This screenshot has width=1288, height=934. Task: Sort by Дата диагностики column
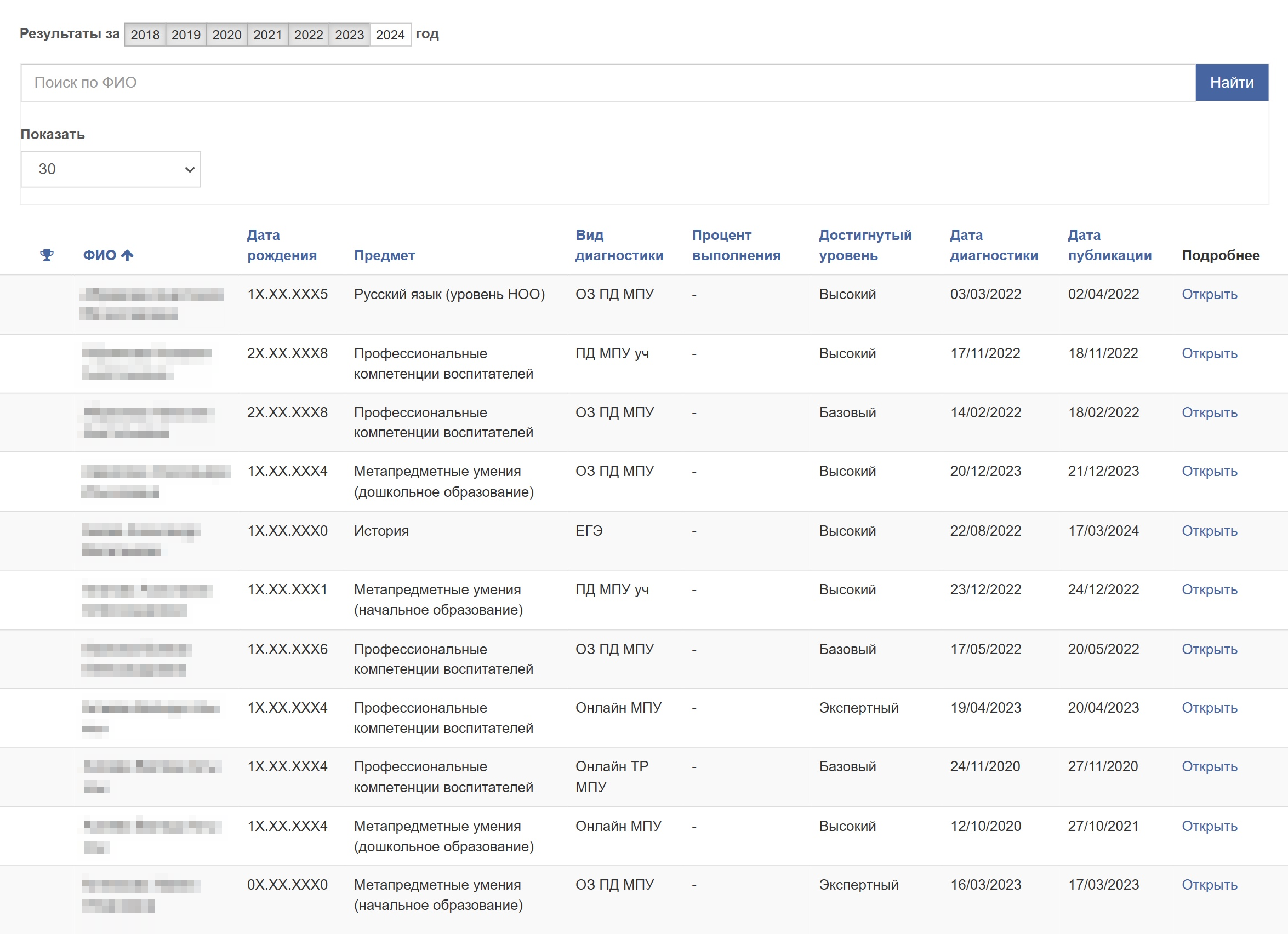994,245
